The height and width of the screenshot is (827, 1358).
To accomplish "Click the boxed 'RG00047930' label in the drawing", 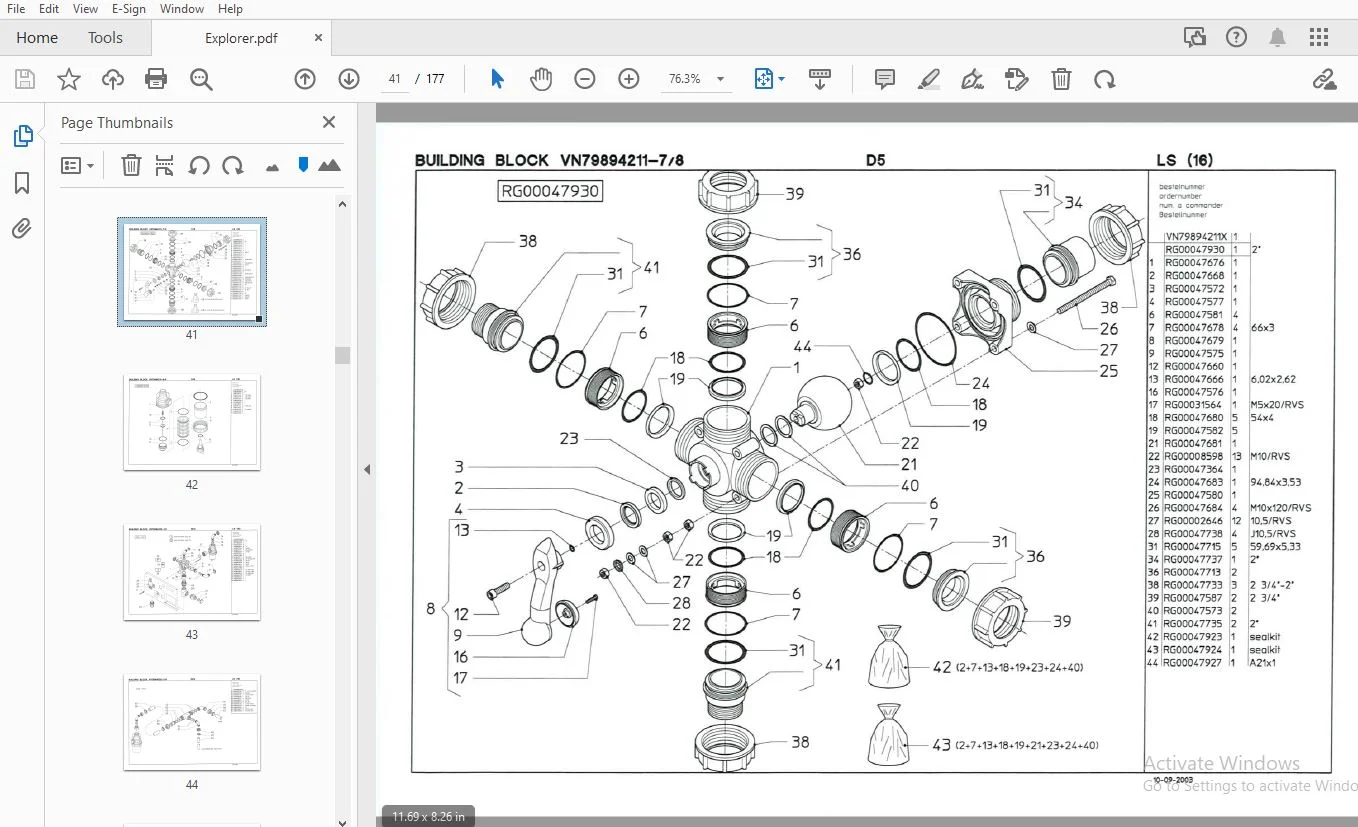I will [550, 191].
